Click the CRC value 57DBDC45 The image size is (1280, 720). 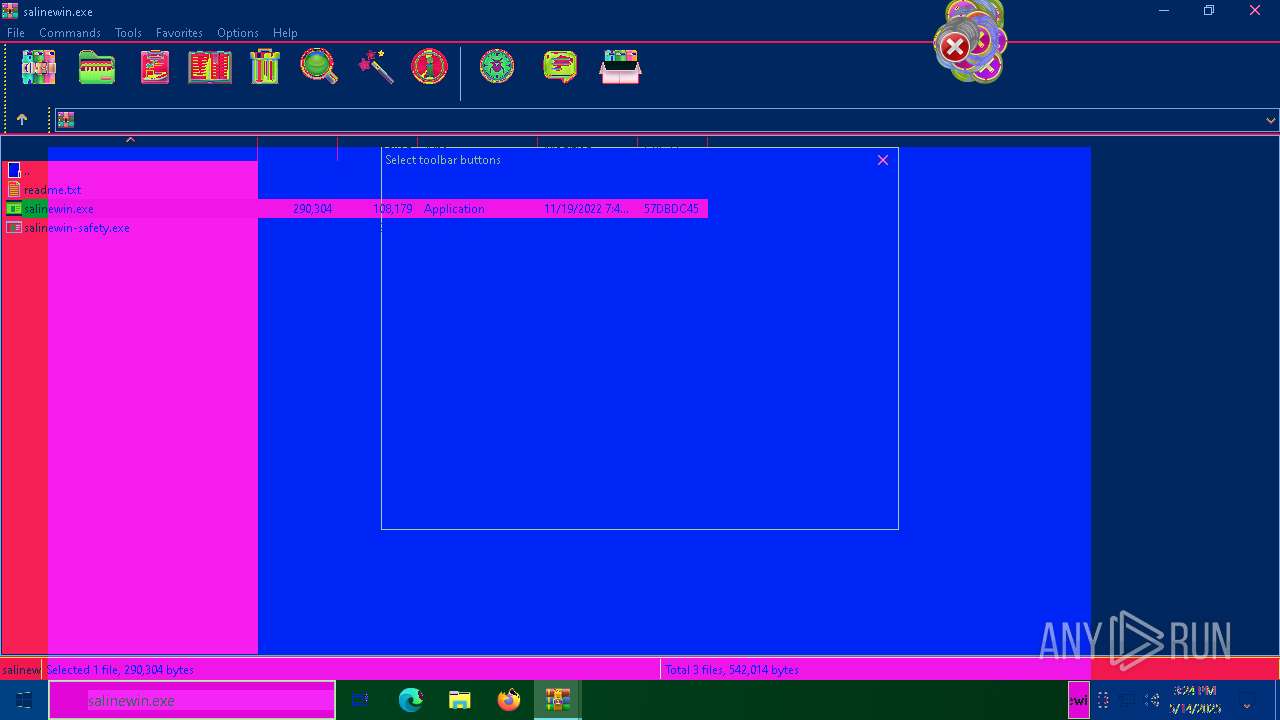tap(671, 209)
